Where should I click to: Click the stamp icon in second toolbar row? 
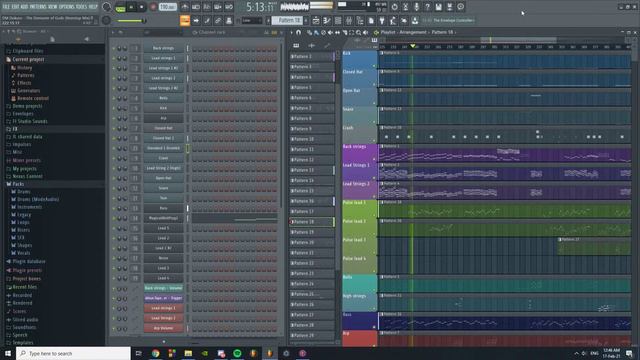[229, 20]
